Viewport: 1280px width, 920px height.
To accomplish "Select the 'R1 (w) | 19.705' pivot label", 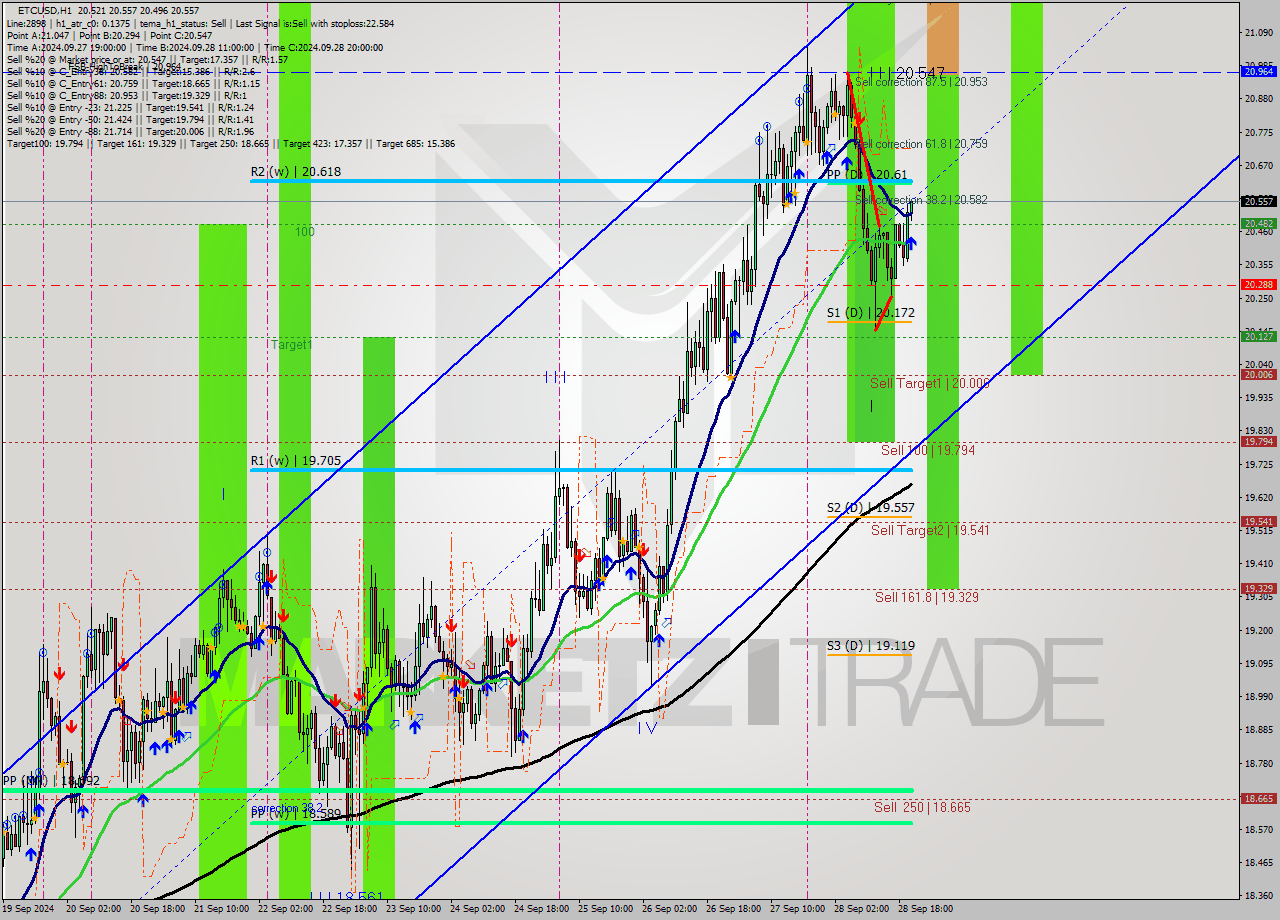I will tap(296, 461).
